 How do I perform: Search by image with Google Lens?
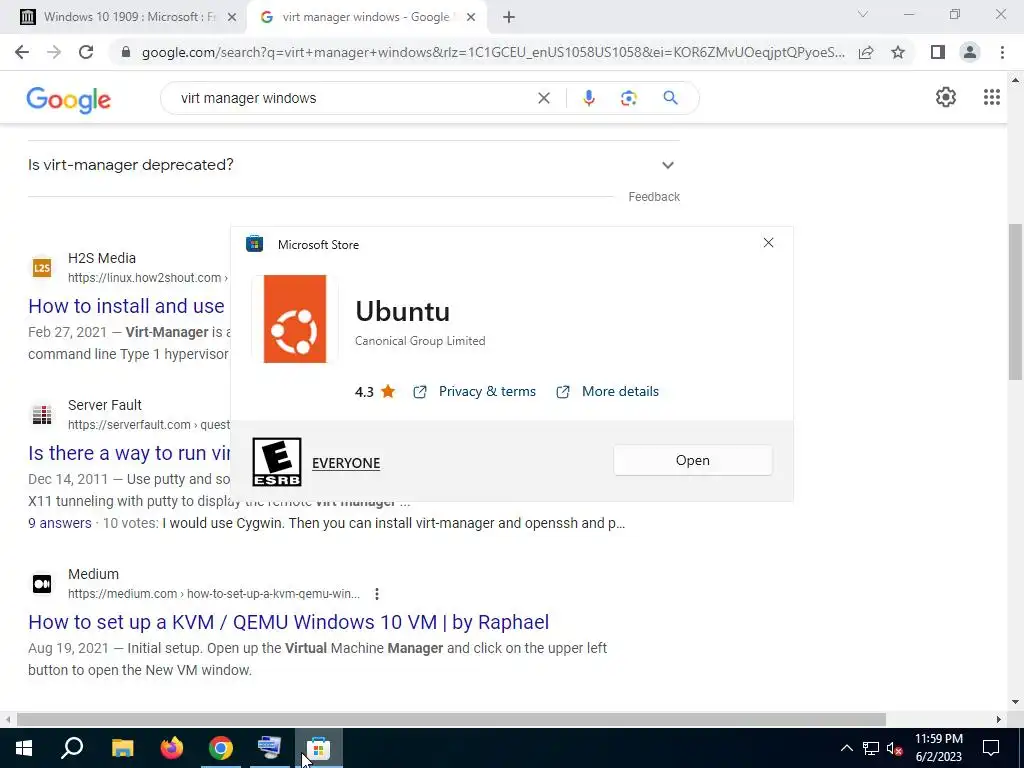click(x=628, y=98)
